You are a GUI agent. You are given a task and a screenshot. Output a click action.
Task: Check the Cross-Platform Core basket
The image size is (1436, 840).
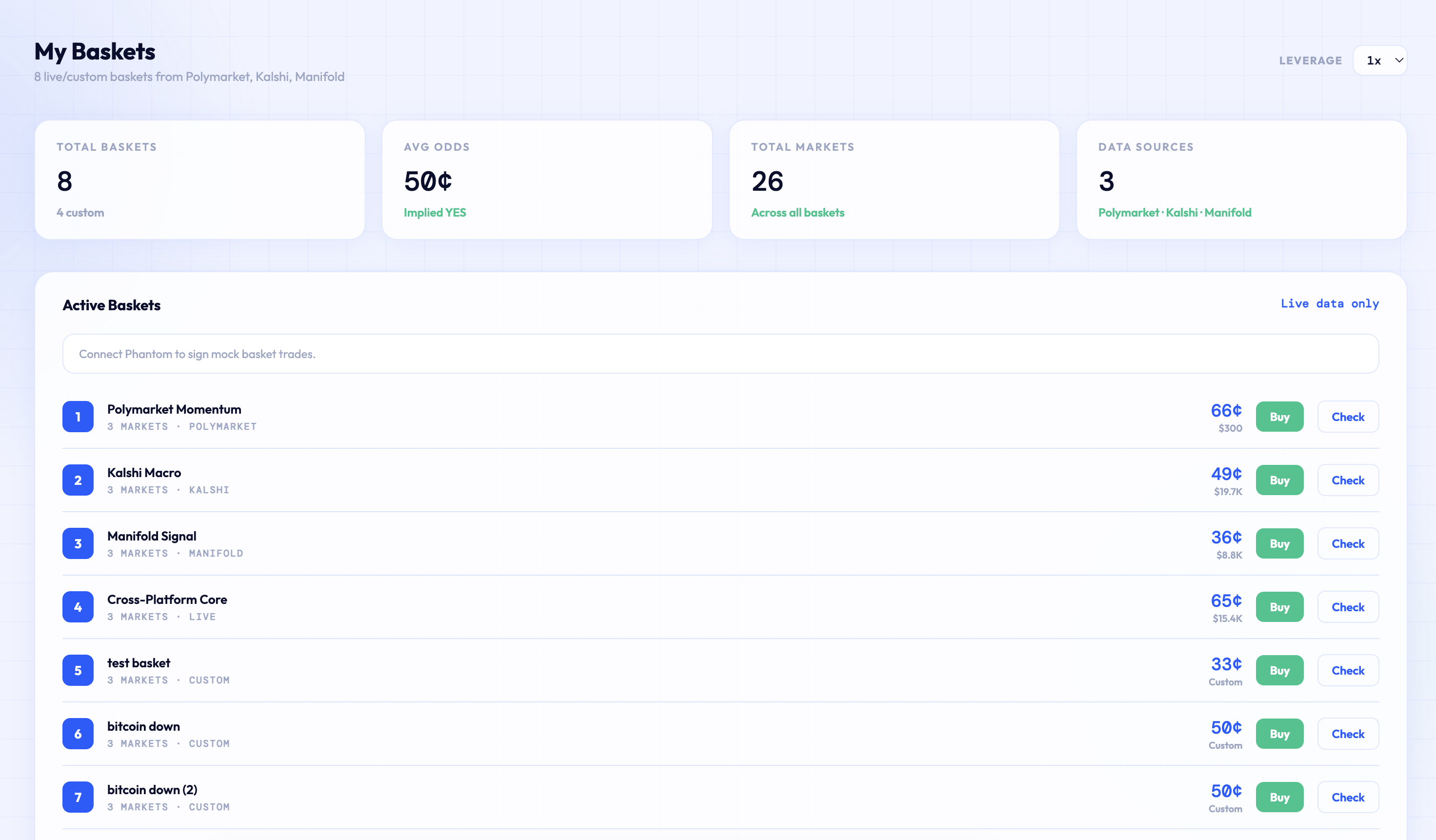coord(1348,607)
